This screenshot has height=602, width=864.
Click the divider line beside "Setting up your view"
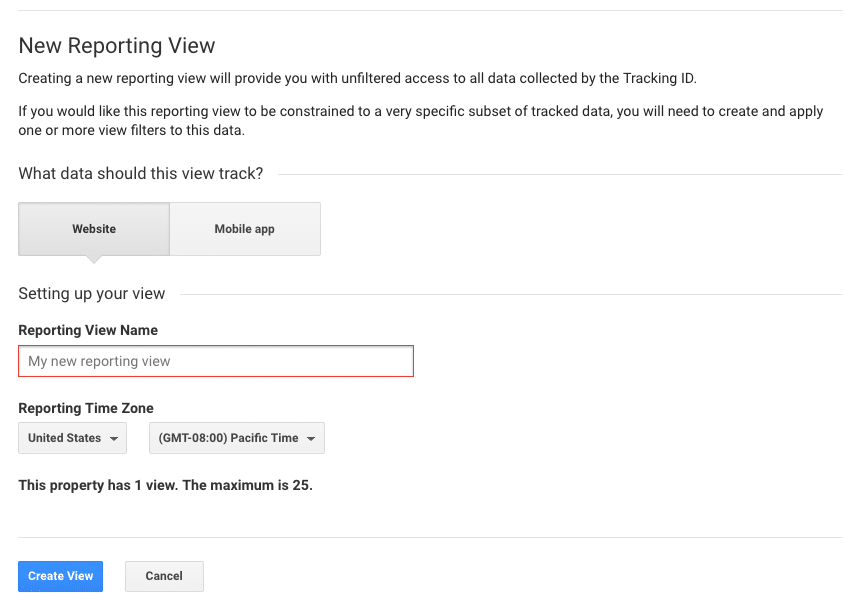(510, 294)
